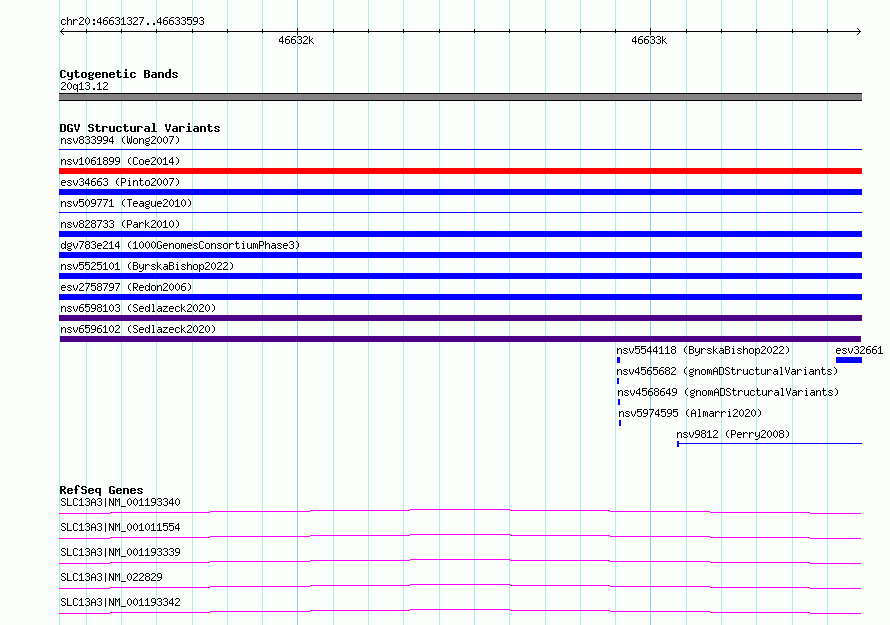Open transcript SLC13A3|NM_001011554
Viewport: 890px width, 625px height.
click(120, 527)
